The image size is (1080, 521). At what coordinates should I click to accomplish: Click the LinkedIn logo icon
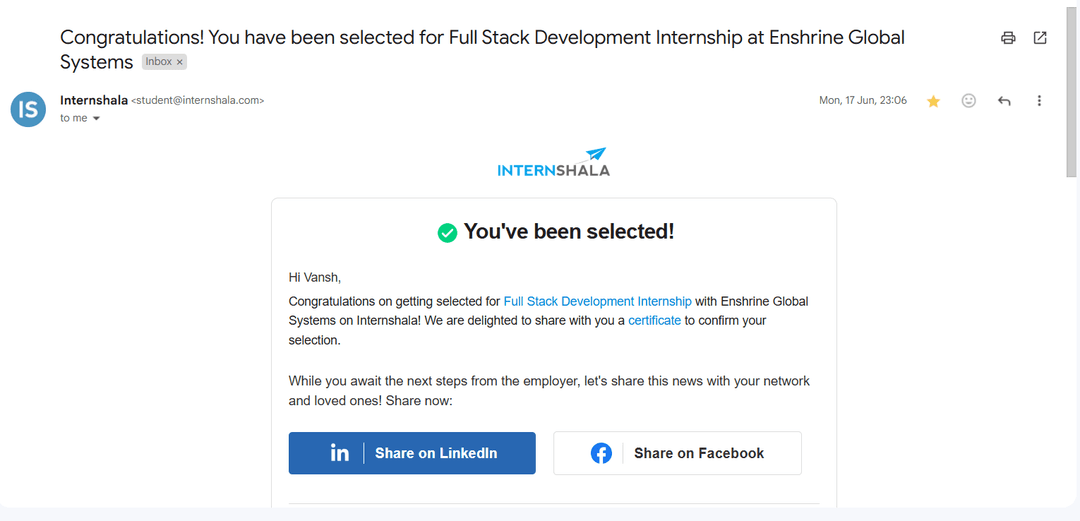click(x=340, y=453)
